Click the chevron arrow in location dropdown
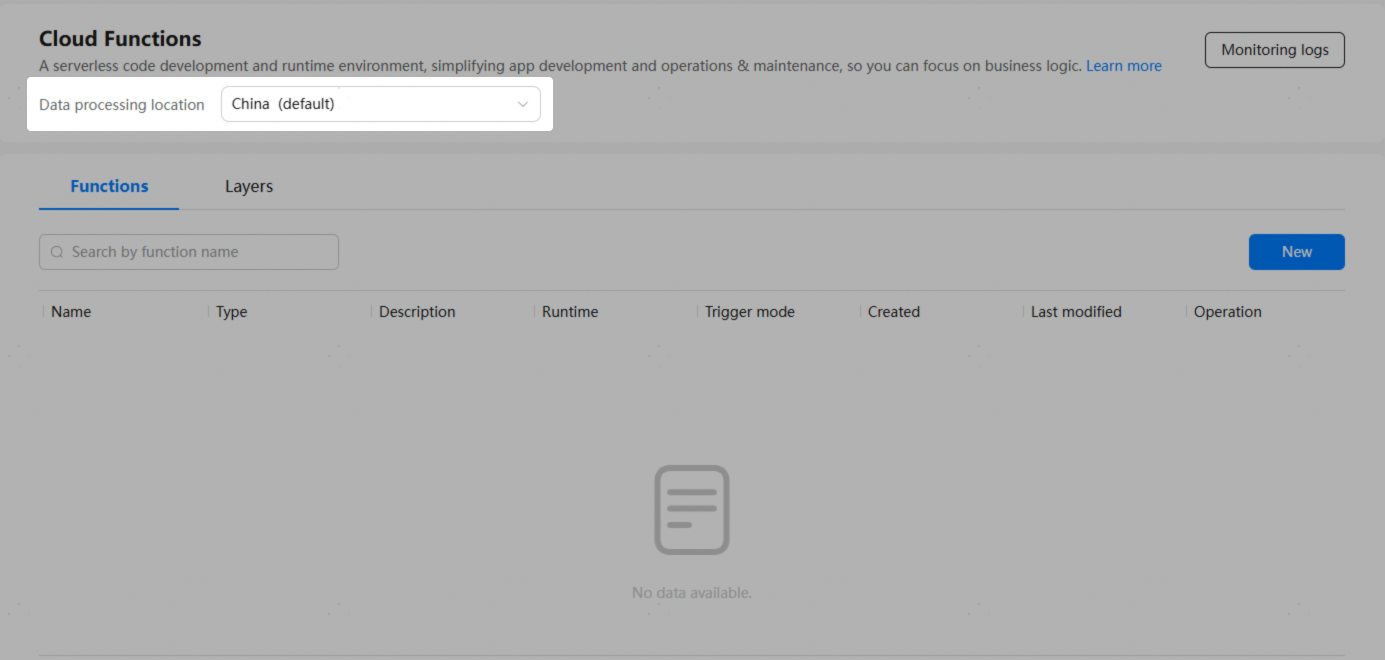The height and width of the screenshot is (660, 1385). click(522, 104)
